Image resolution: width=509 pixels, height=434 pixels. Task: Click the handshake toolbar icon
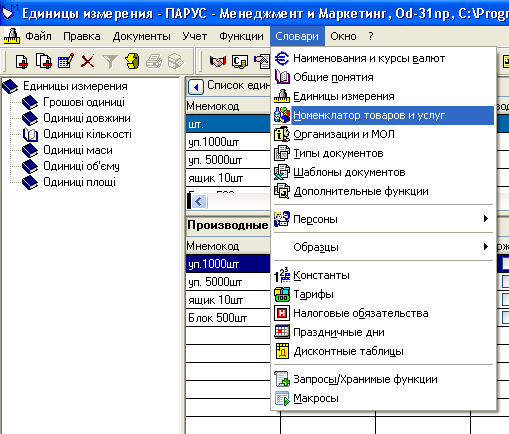[x=218, y=61]
